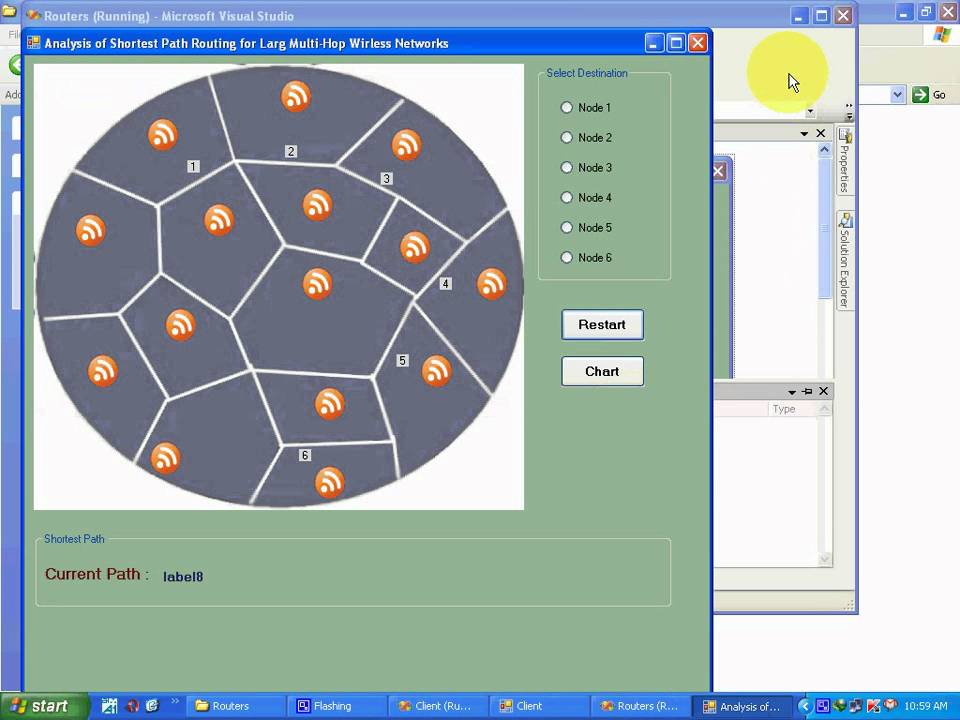Minimize the Analysis of Shortest Path window
This screenshot has height=720, width=960.
654,43
